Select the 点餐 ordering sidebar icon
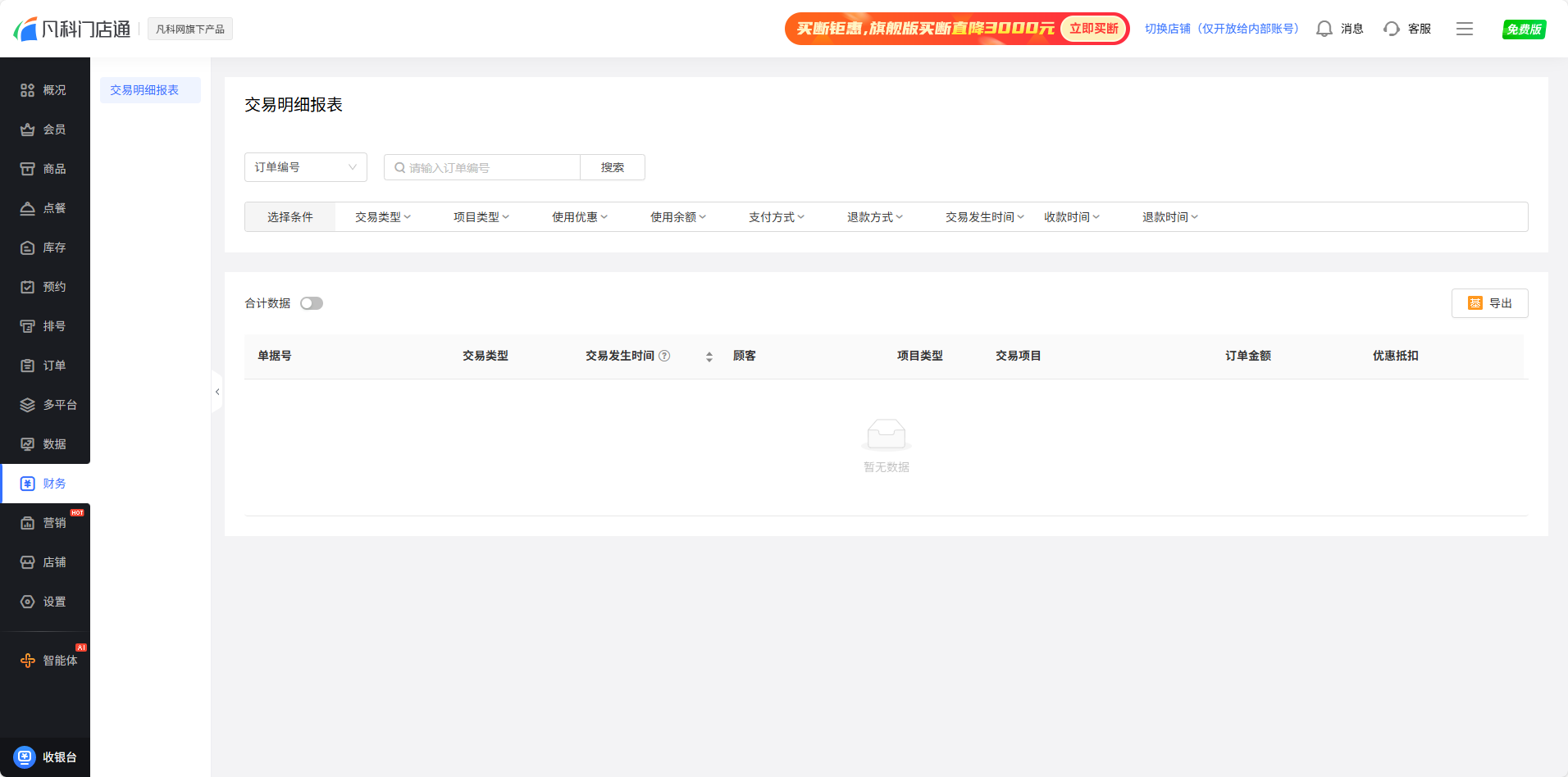1568x777 pixels. coord(28,208)
